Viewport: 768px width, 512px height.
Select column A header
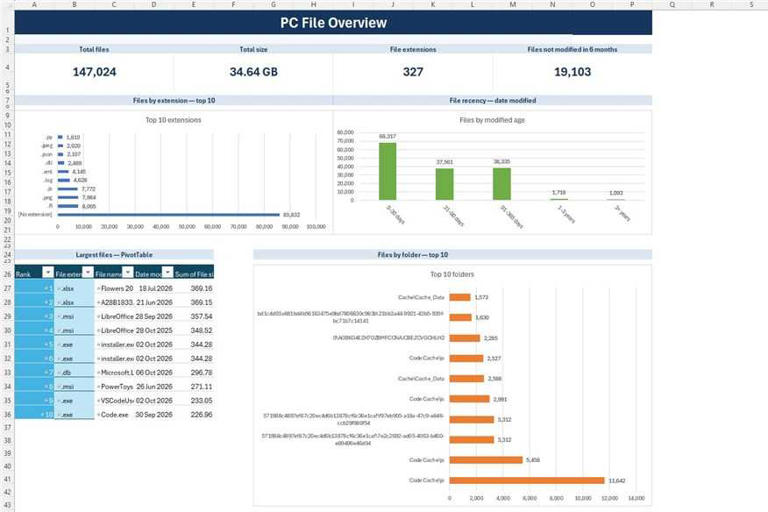pyautogui.click(x=34, y=4)
